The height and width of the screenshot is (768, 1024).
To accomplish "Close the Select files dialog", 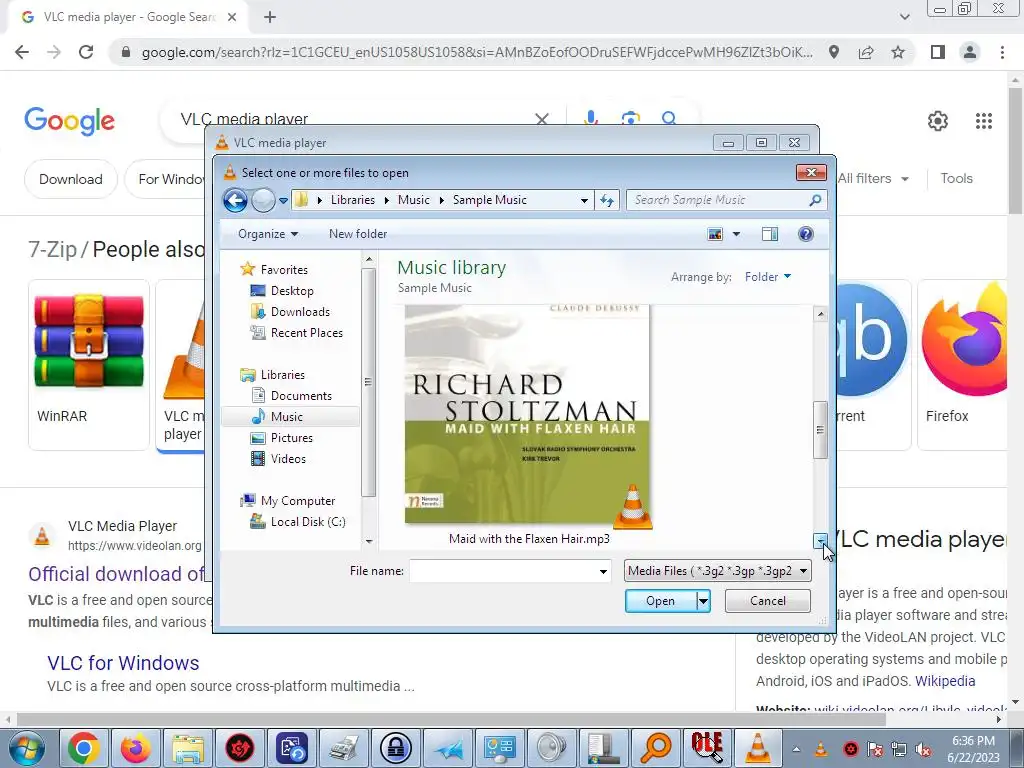I will point(811,172).
